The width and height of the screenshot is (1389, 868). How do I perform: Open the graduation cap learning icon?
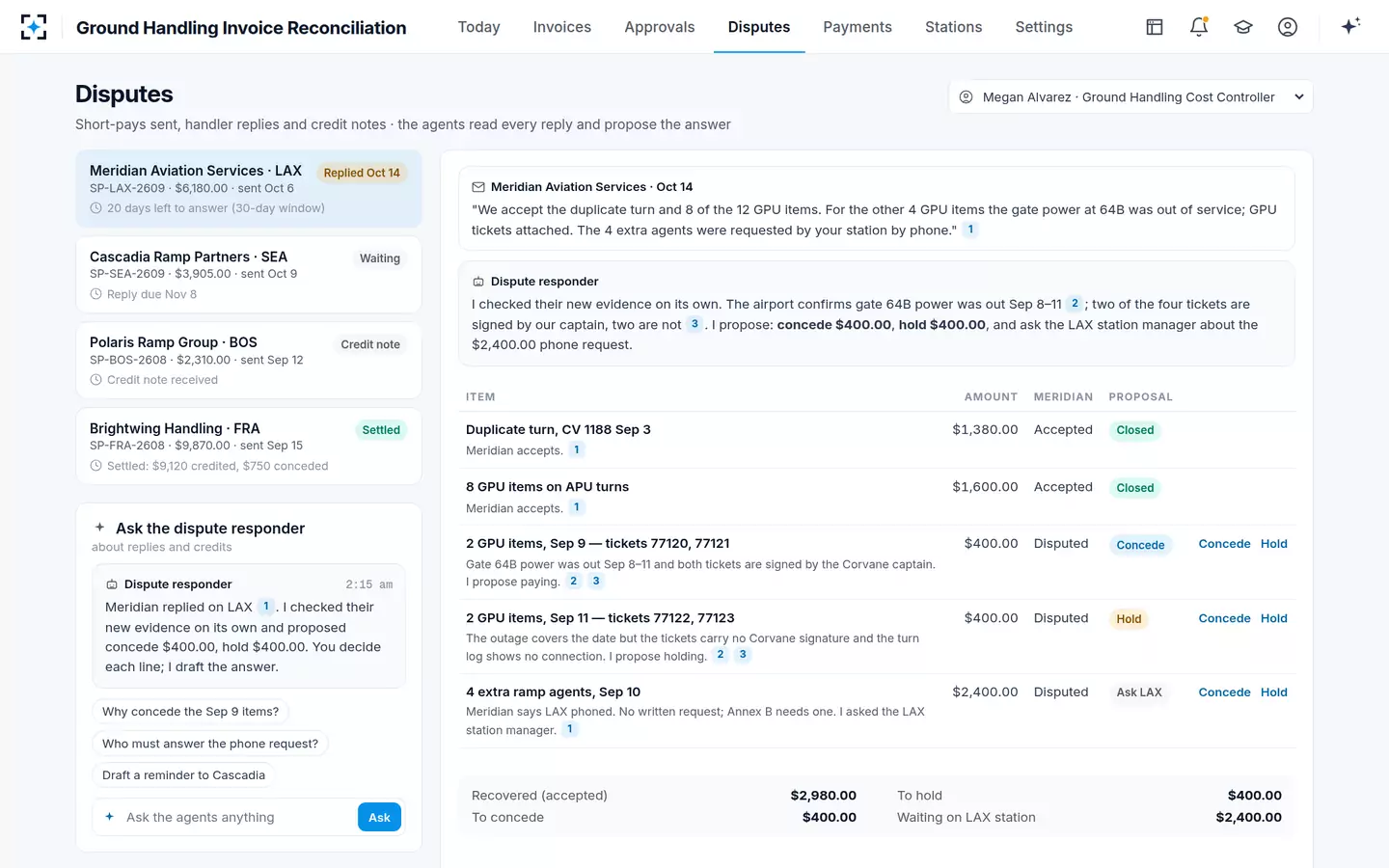tap(1243, 27)
